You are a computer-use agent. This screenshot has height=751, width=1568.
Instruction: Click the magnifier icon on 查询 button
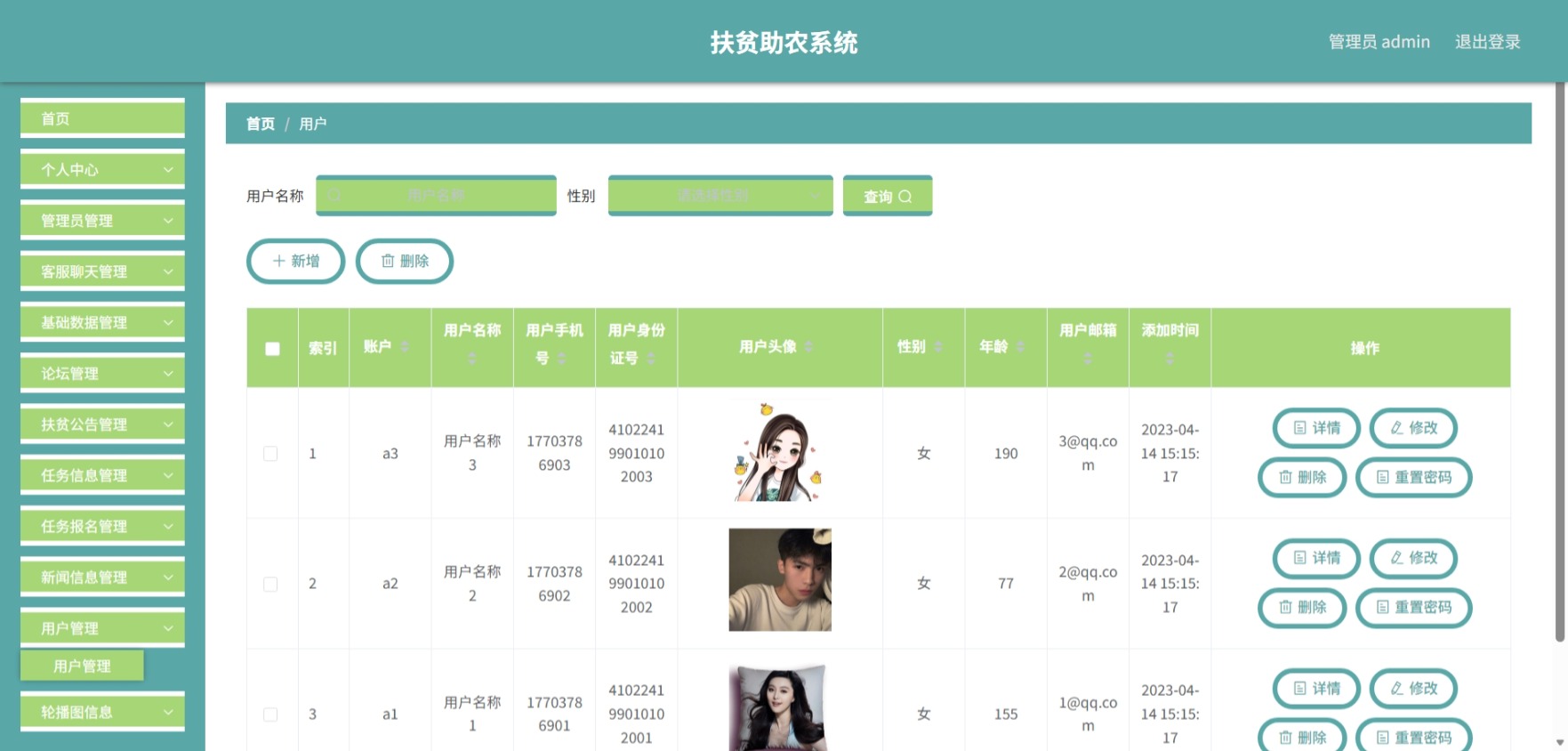tap(905, 197)
